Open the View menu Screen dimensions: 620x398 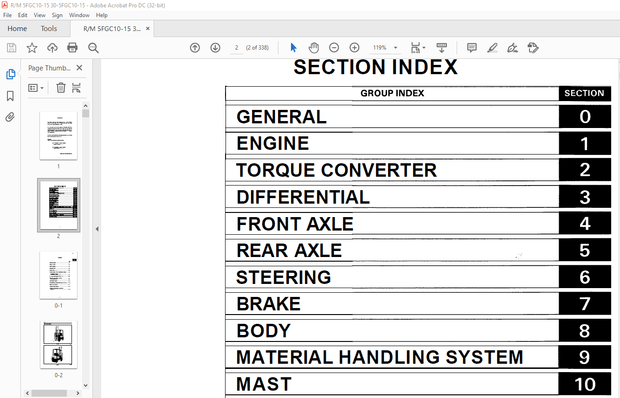(40, 15)
